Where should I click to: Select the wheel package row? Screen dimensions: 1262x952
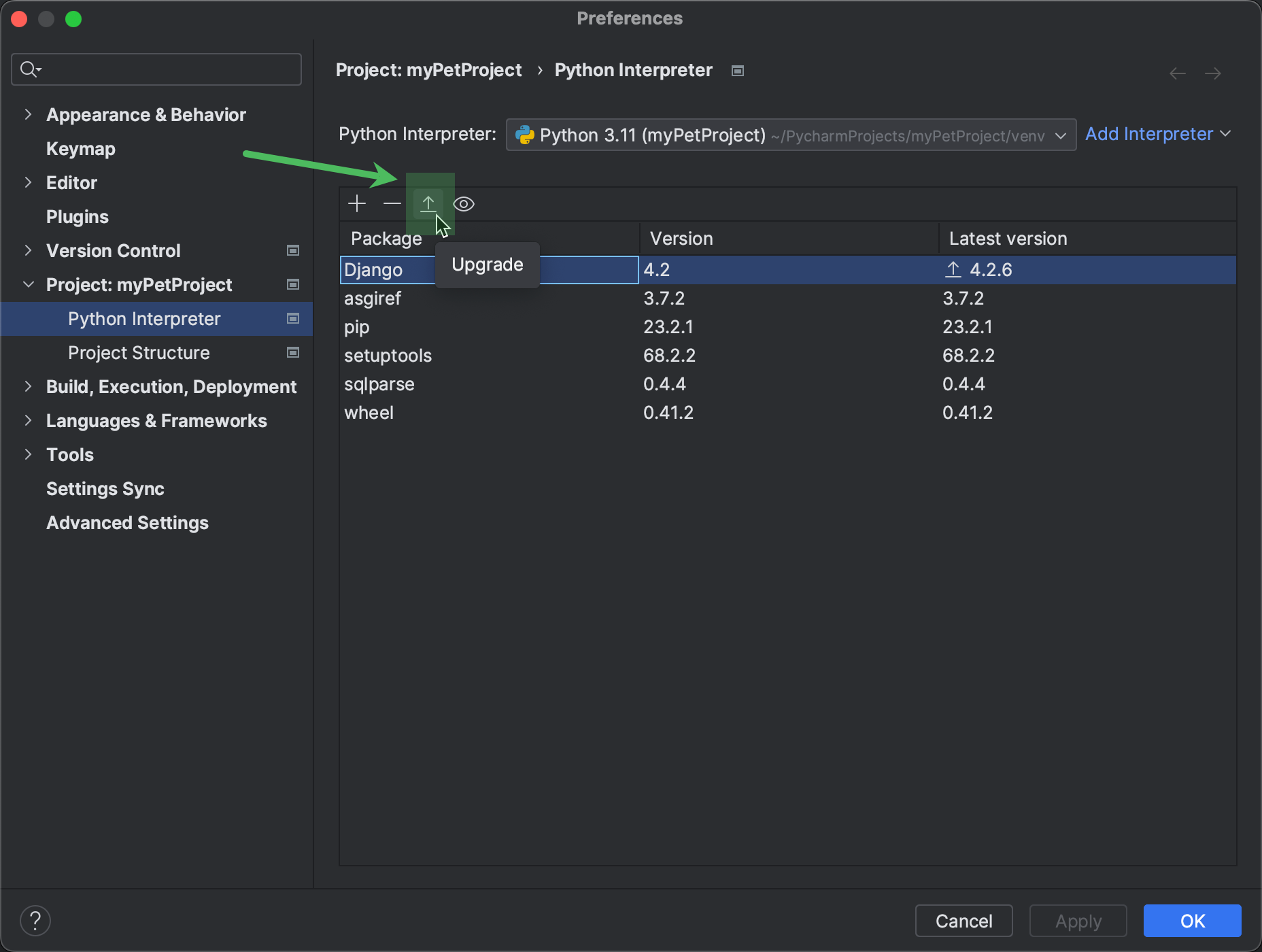click(x=369, y=412)
